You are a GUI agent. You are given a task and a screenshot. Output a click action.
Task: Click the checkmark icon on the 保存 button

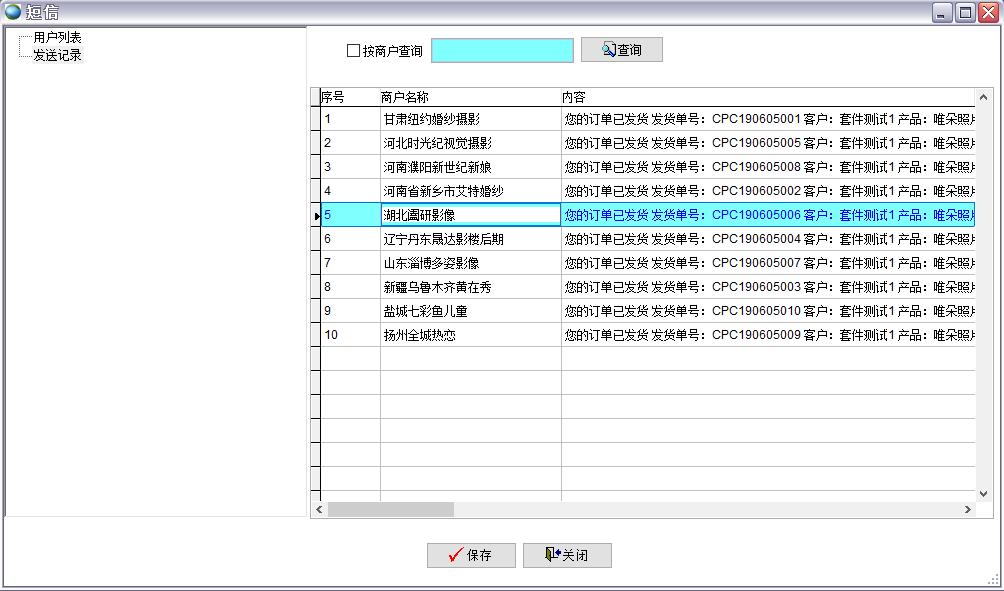(456, 556)
